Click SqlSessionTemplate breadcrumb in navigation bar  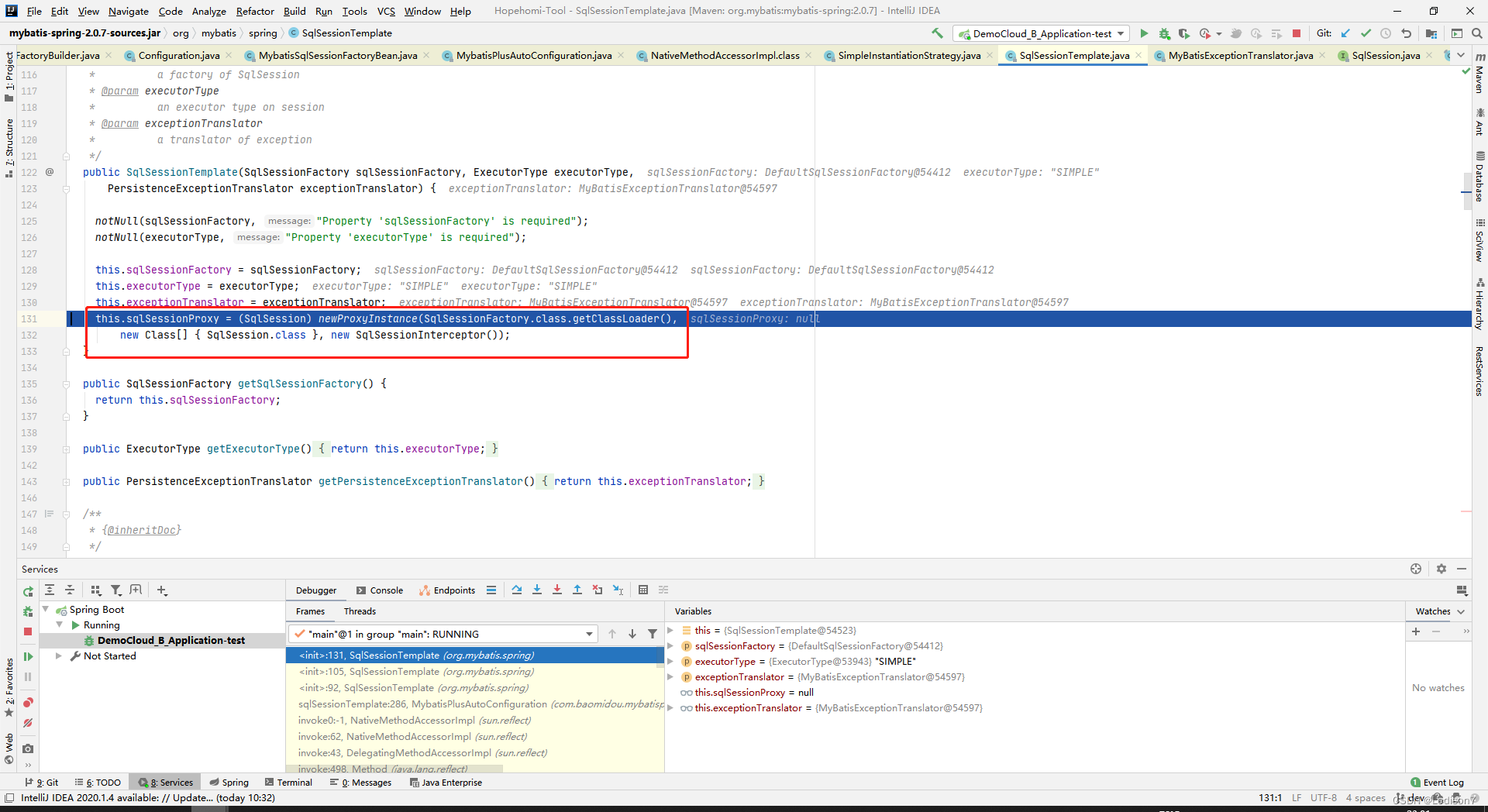point(340,33)
